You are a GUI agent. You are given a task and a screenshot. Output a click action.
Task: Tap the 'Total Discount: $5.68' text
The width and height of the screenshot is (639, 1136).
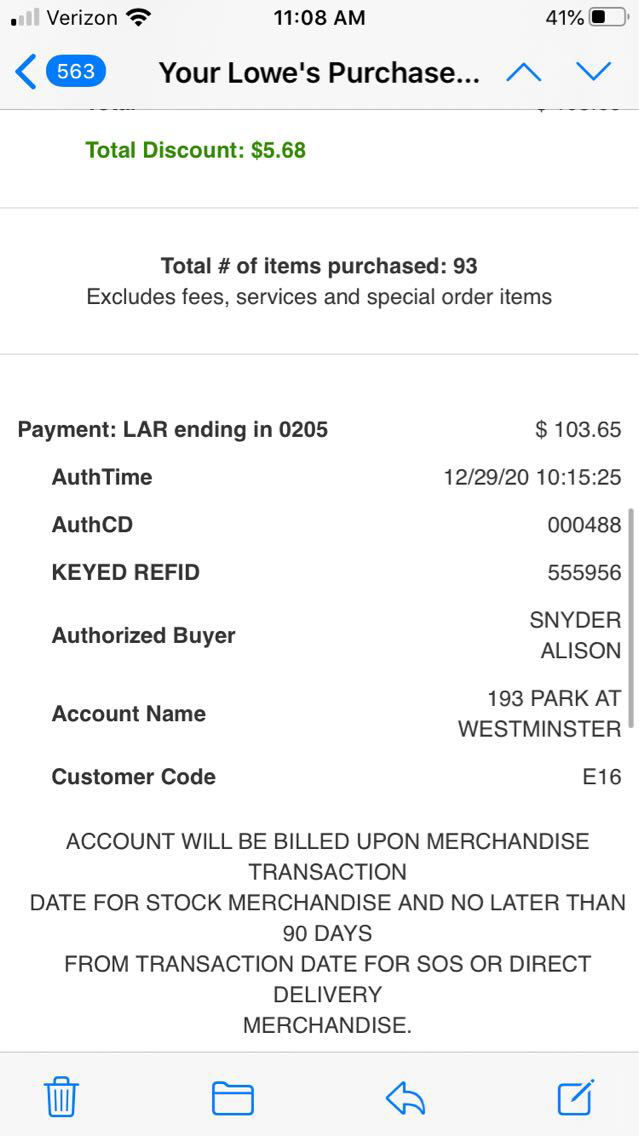pyautogui.click(x=196, y=150)
